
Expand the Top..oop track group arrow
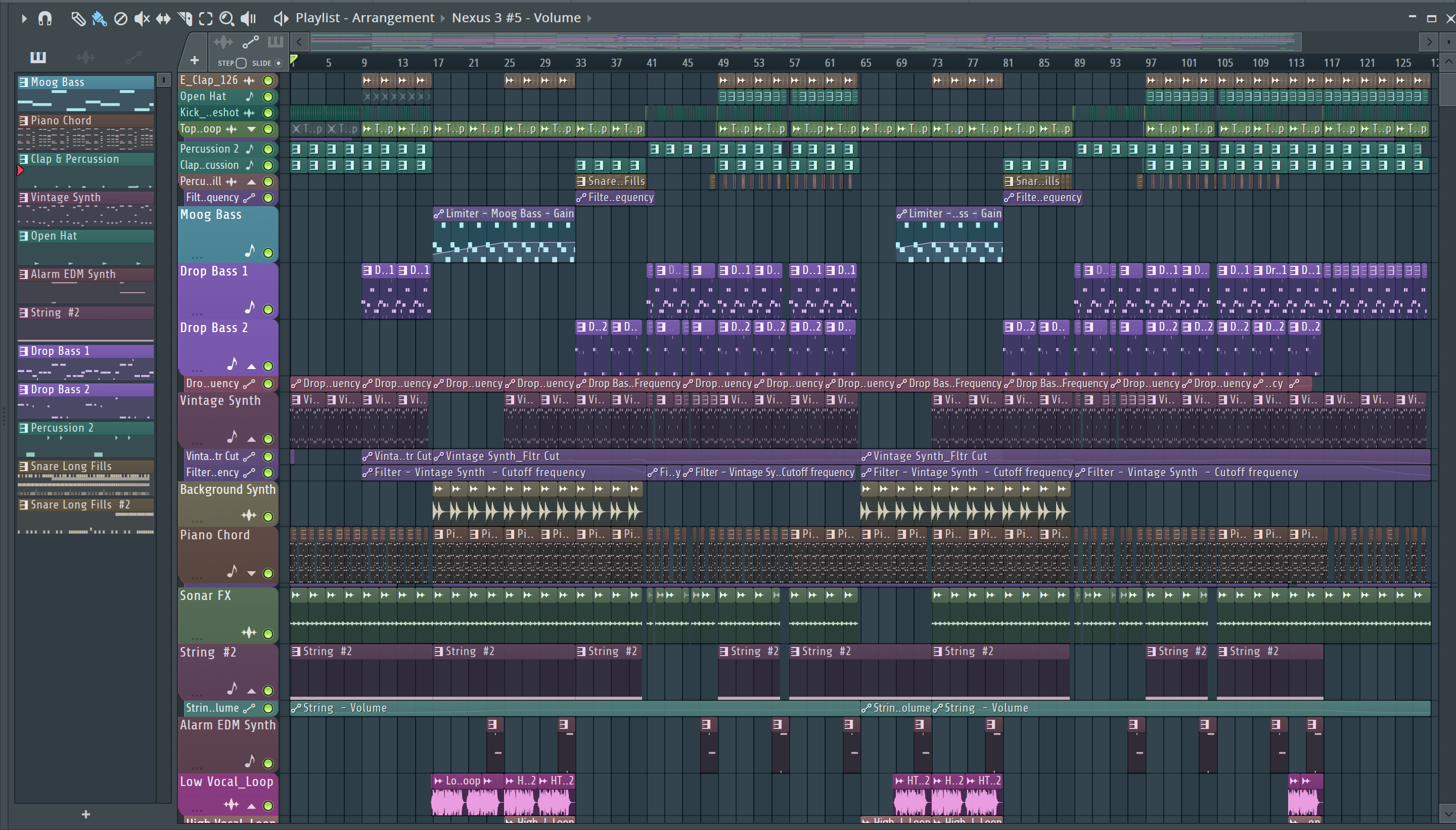(x=251, y=129)
